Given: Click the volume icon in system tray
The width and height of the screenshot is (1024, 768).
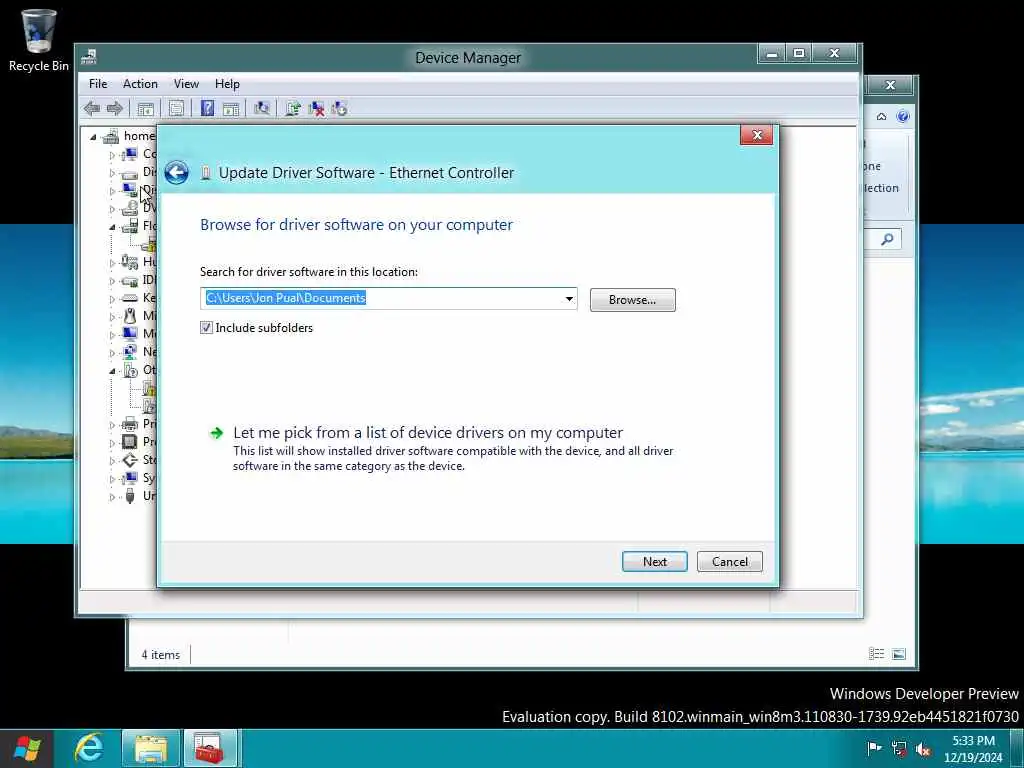Looking at the screenshot, I should [923, 749].
